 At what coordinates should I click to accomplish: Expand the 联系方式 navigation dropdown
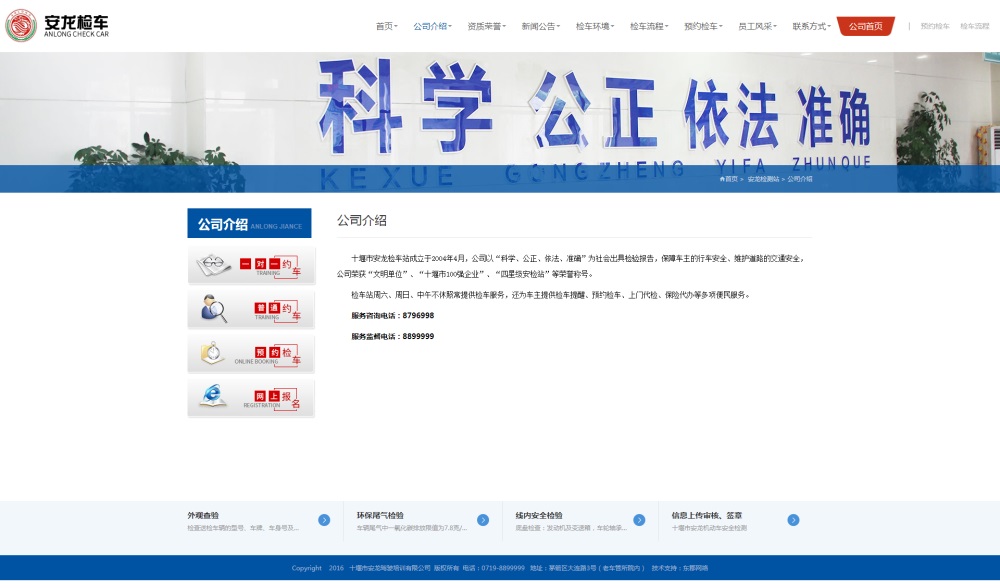[812, 26]
